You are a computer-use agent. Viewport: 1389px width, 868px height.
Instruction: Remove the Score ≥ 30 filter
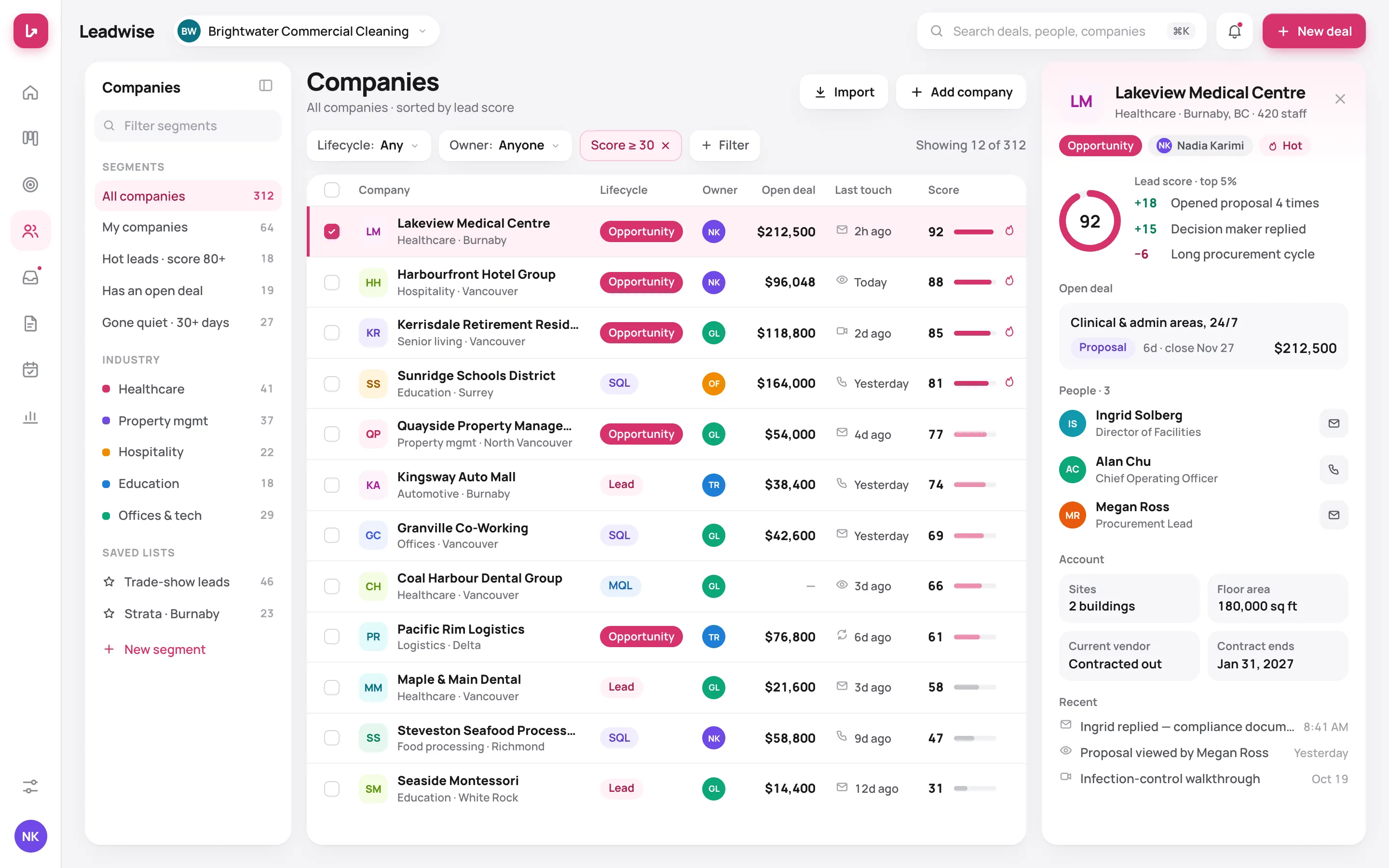(x=666, y=146)
